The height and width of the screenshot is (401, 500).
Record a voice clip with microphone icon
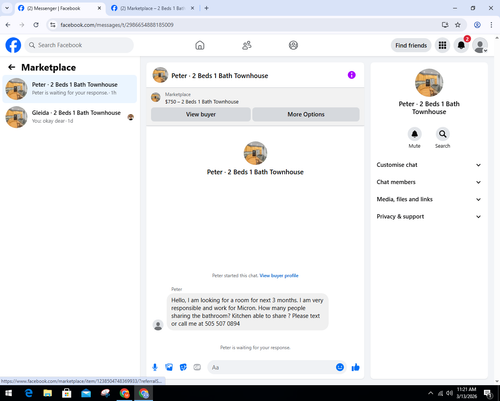click(x=155, y=367)
